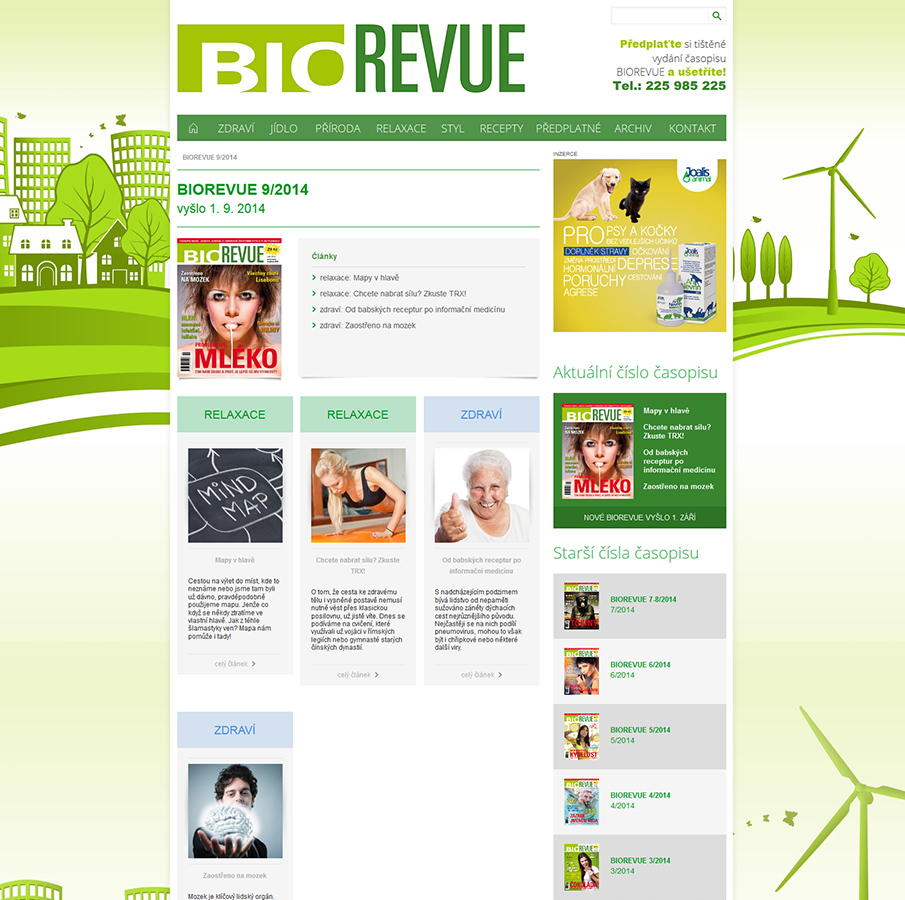Click the sidebar current issue cover thumbnail
The width and height of the screenshot is (905, 900).
(x=597, y=451)
